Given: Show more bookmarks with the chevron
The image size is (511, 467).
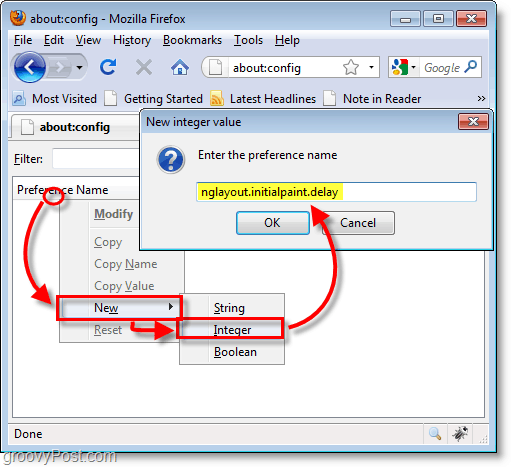Looking at the screenshot, I should click(481, 99).
